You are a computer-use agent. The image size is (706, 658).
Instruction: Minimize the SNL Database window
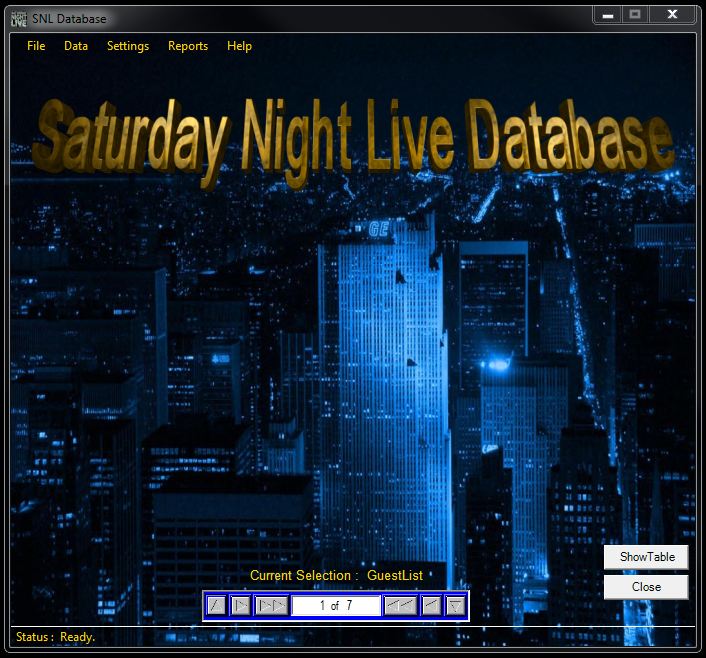(607, 15)
